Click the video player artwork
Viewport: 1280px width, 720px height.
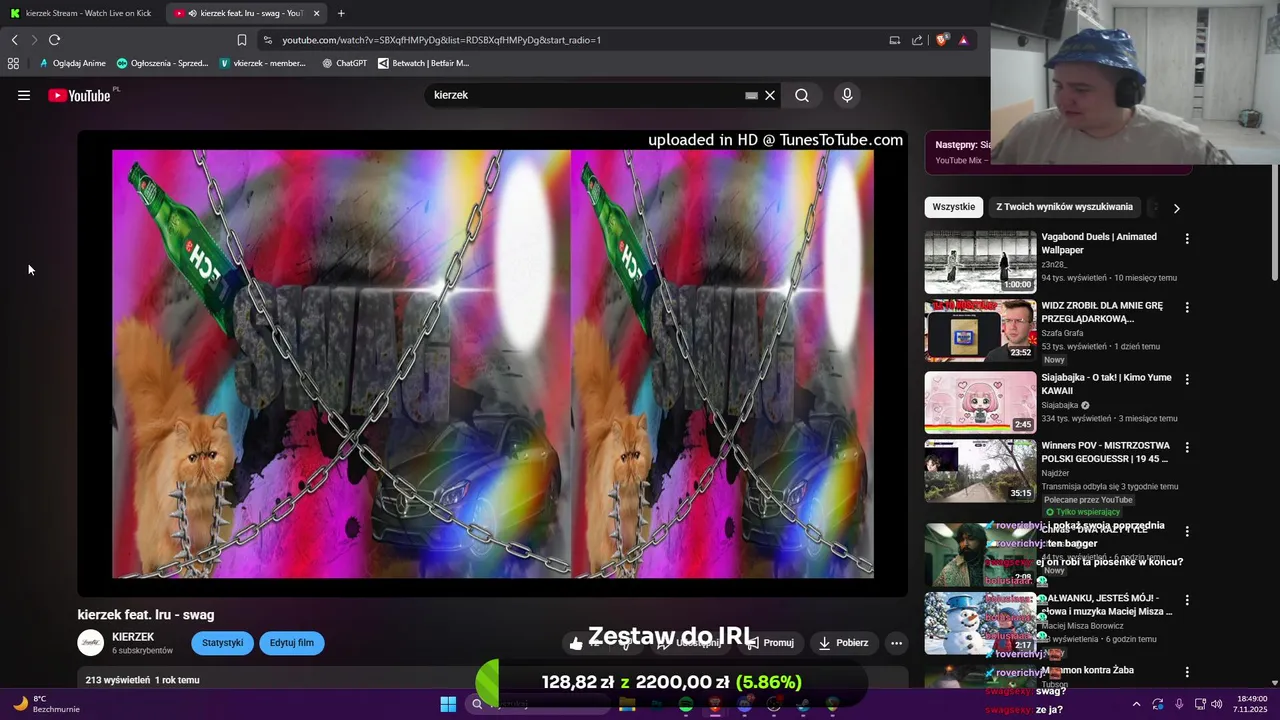tap(493, 364)
